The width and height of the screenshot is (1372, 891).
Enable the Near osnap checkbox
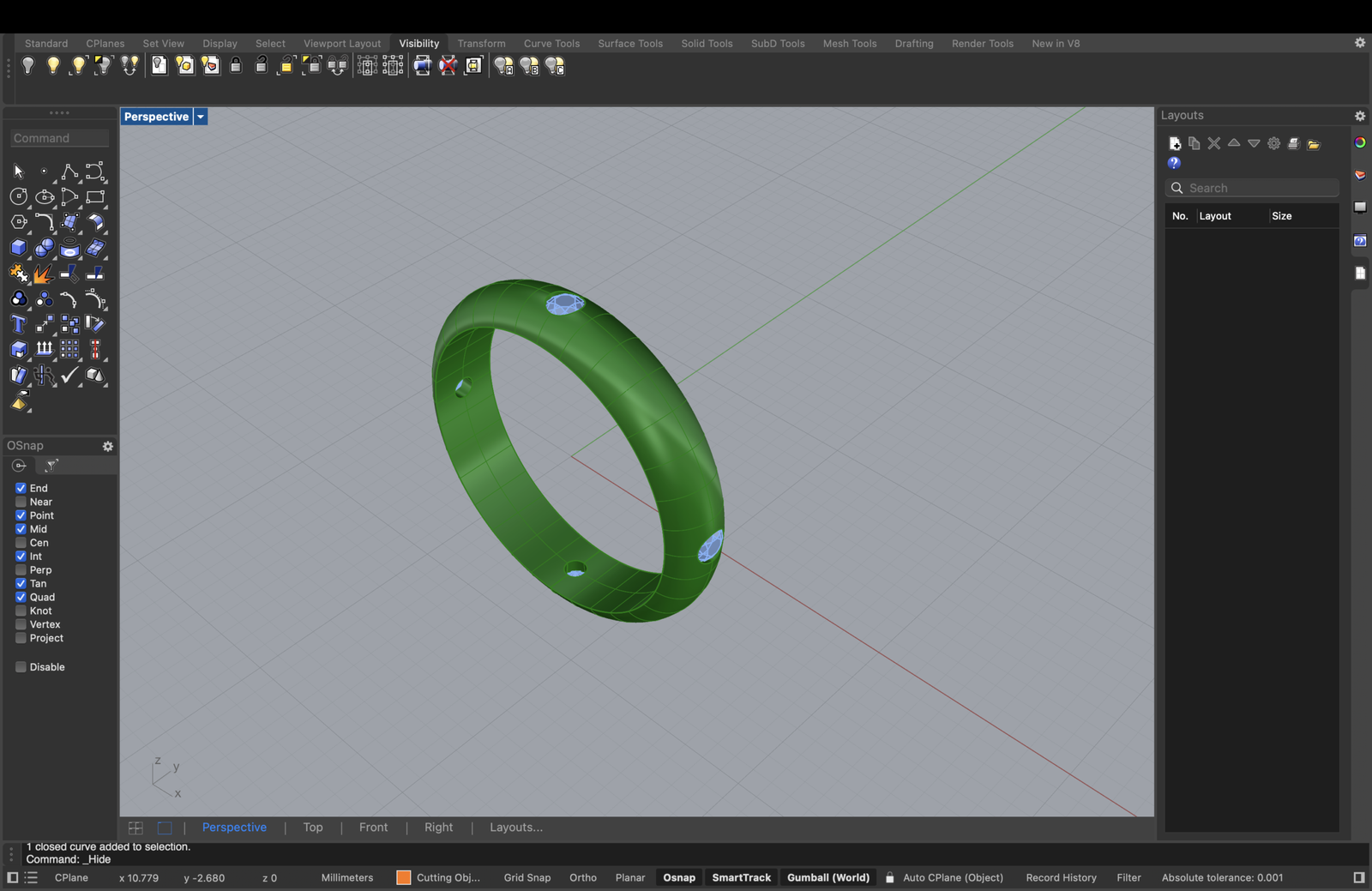click(21, 502)
